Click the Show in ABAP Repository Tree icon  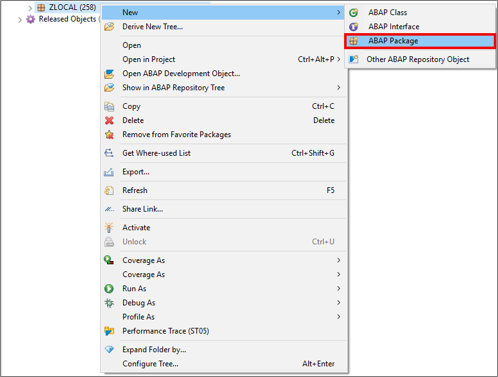[109, 88]
